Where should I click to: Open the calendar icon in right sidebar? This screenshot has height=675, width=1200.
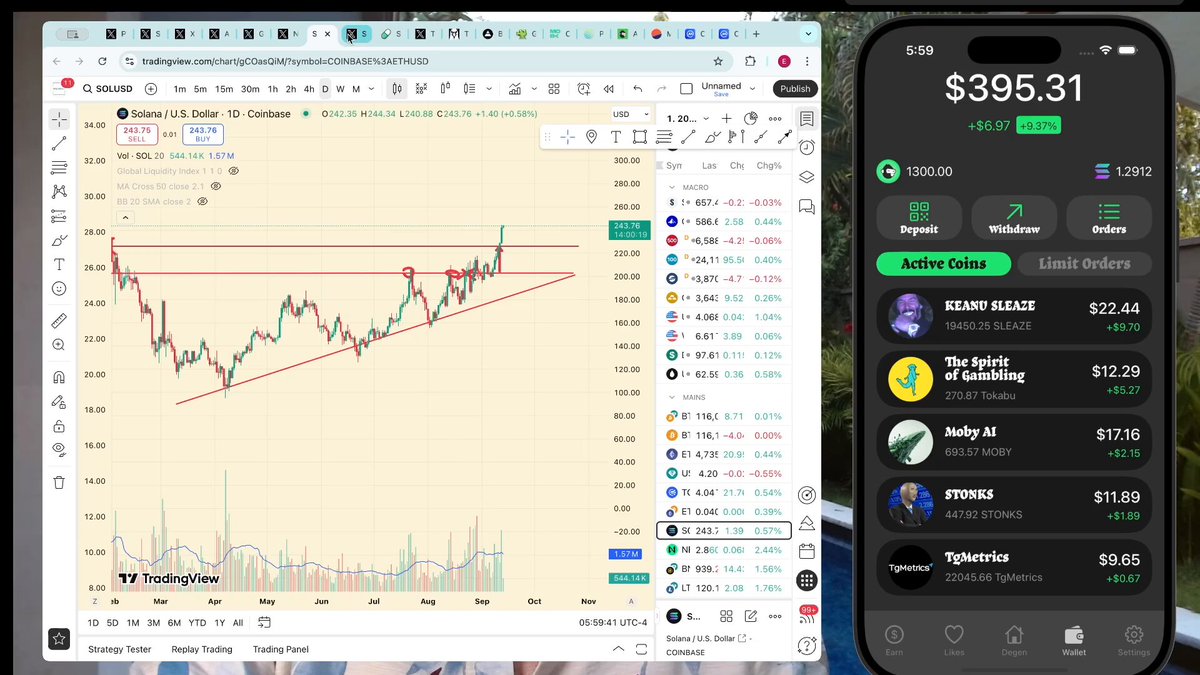pos(806,551)
